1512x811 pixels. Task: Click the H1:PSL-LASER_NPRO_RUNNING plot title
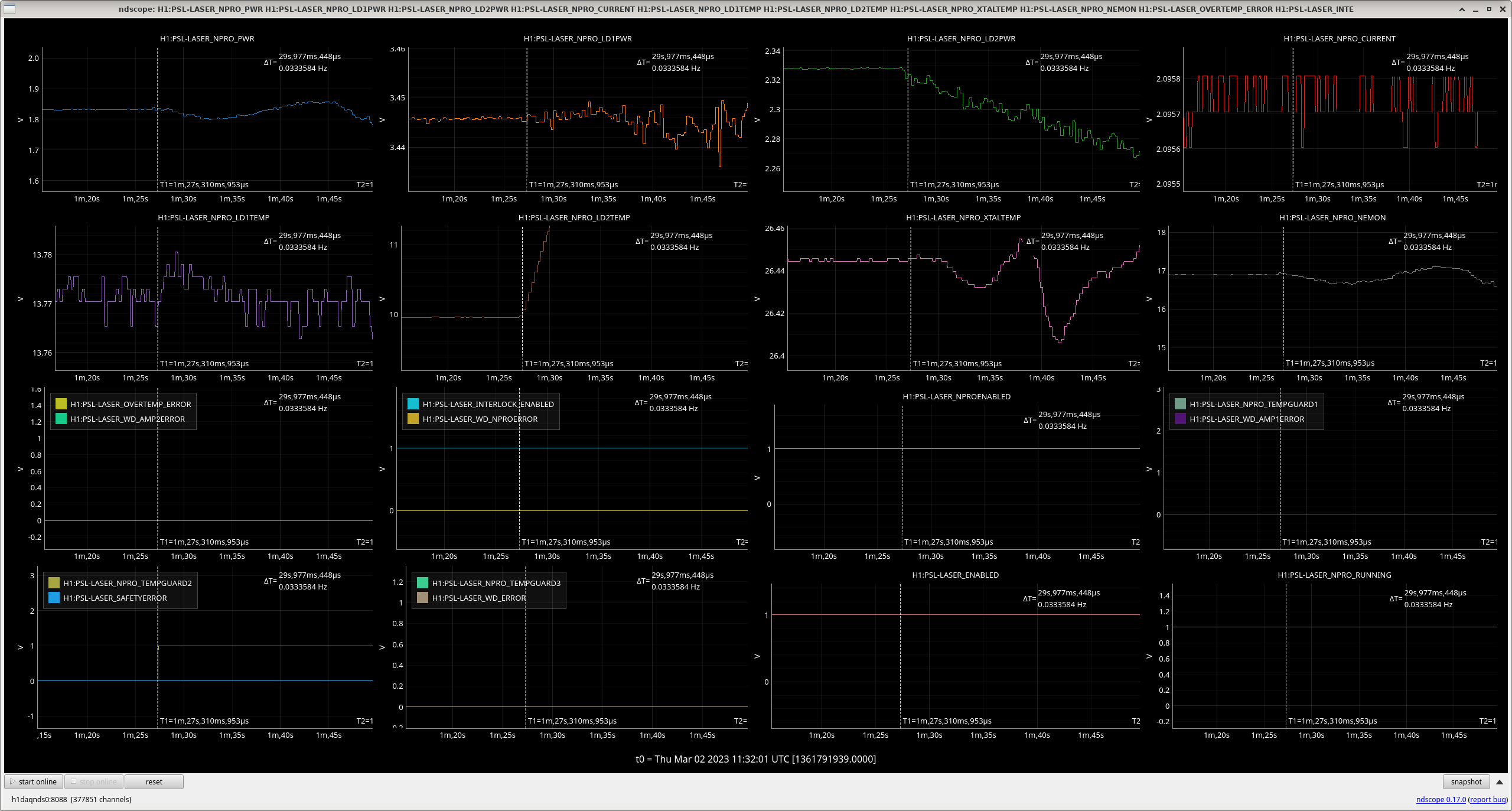point(1334,575)
